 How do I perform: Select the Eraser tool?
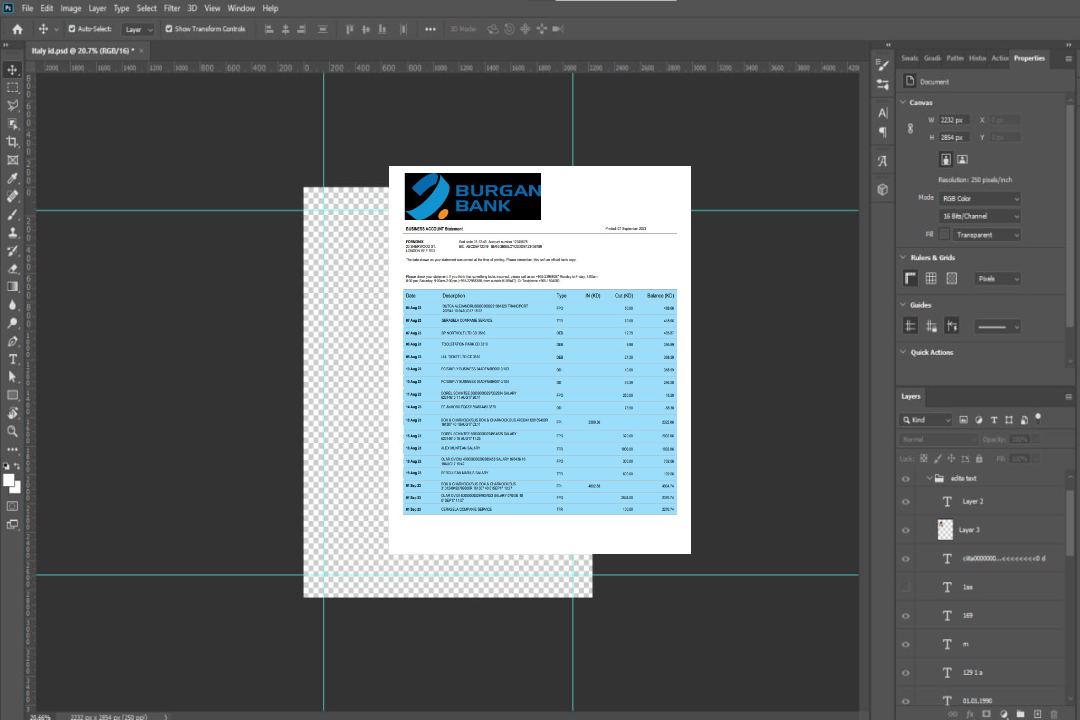click(x=13, y=269)
